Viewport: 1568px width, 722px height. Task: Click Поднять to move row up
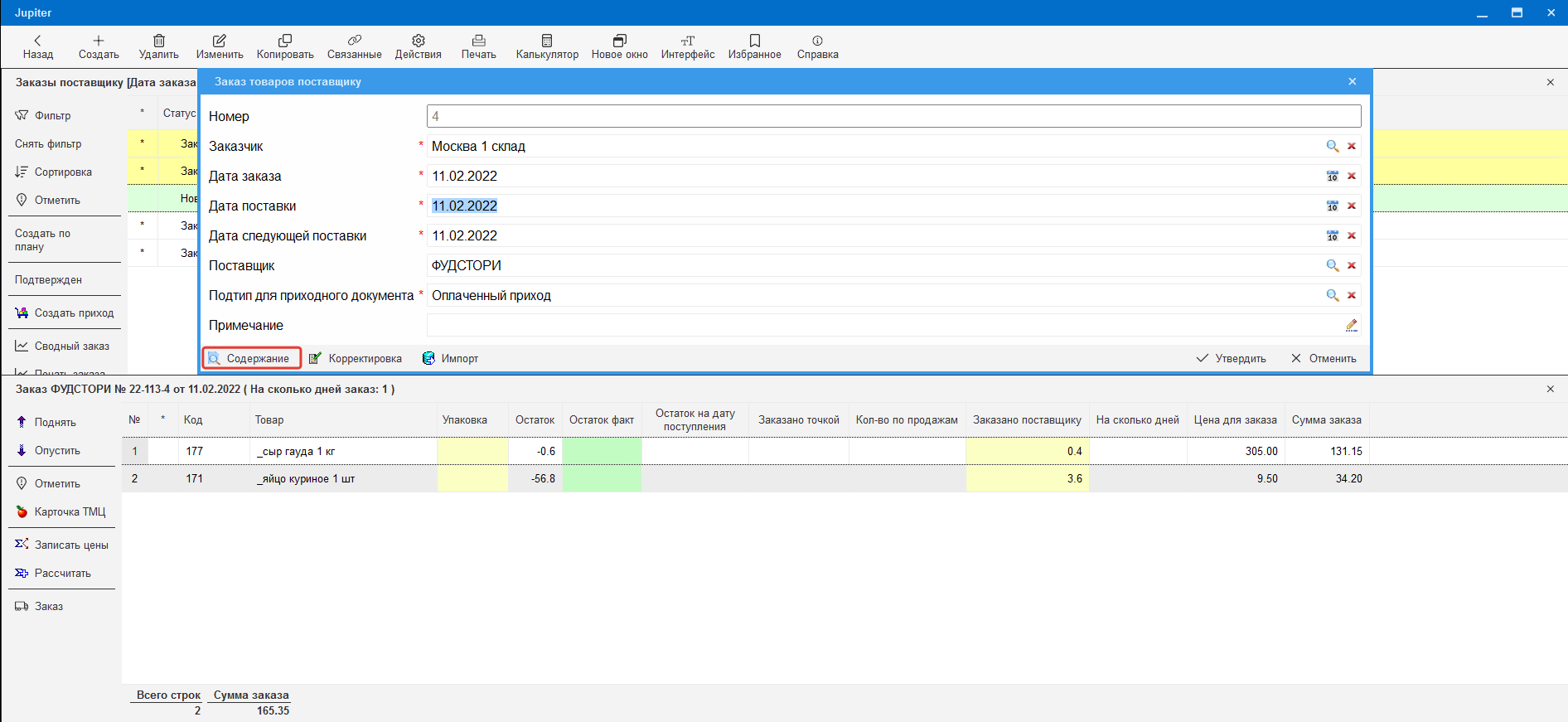tap(46, 422)
